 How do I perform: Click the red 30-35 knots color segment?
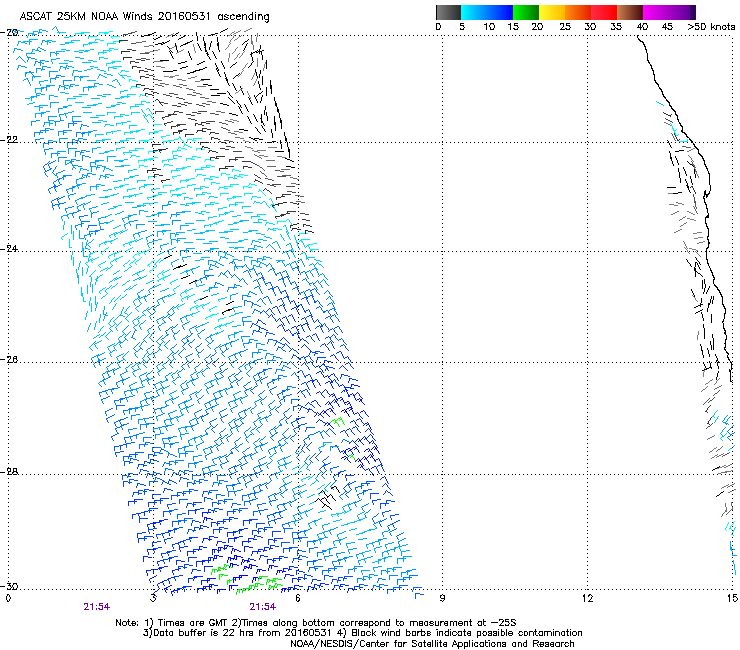604,12
